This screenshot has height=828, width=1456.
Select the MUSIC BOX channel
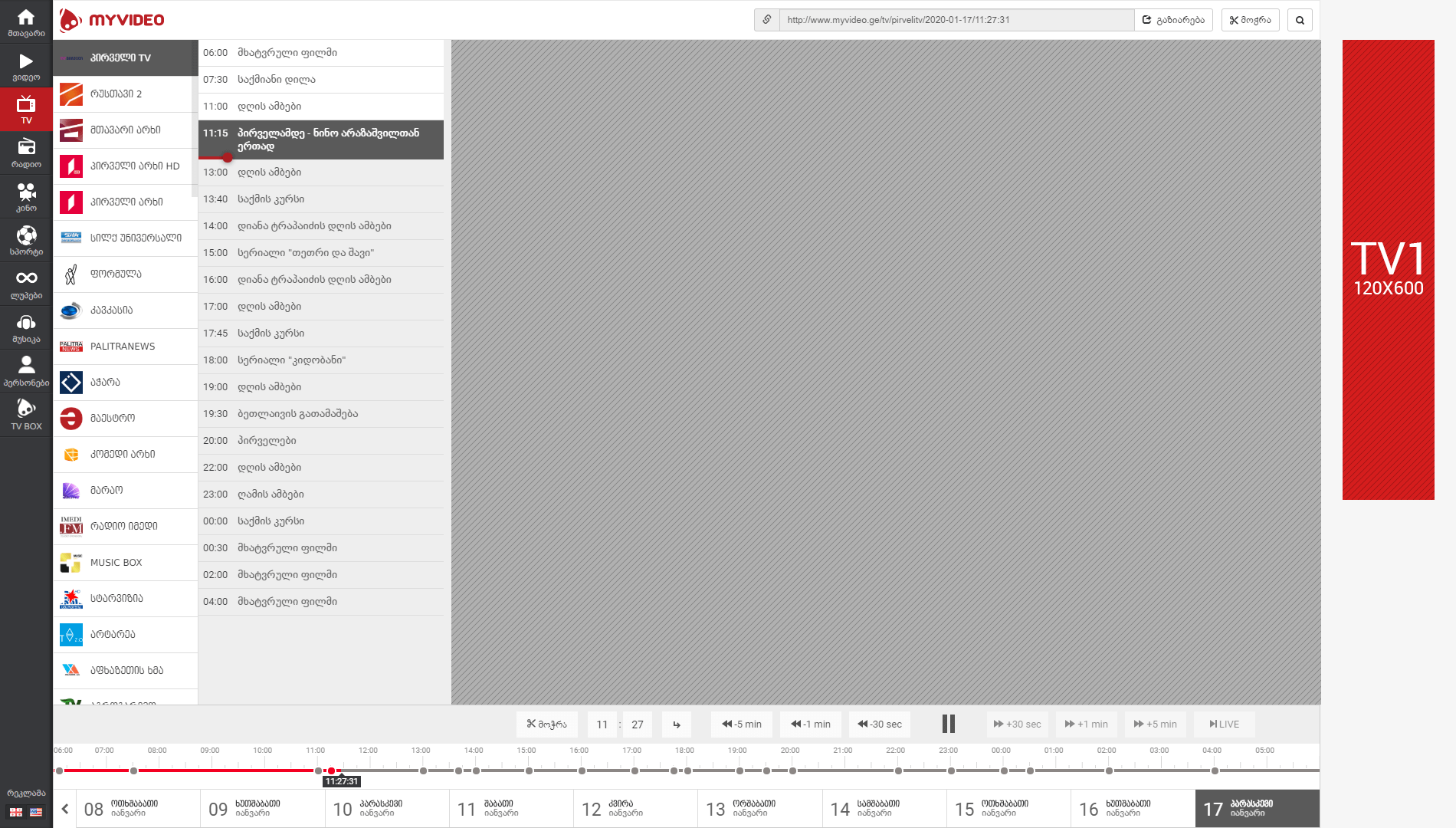click(125, 563)
